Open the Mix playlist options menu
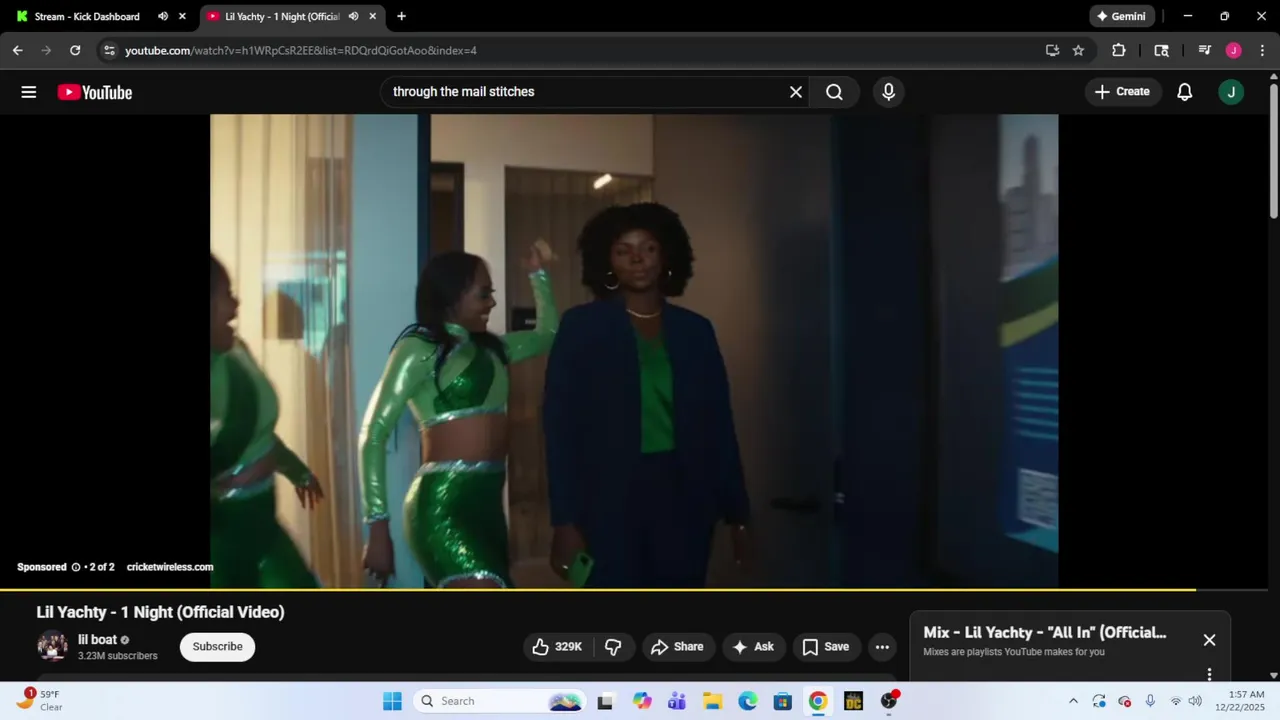Screen dimensions: 1280x720 click(1209, 674)
